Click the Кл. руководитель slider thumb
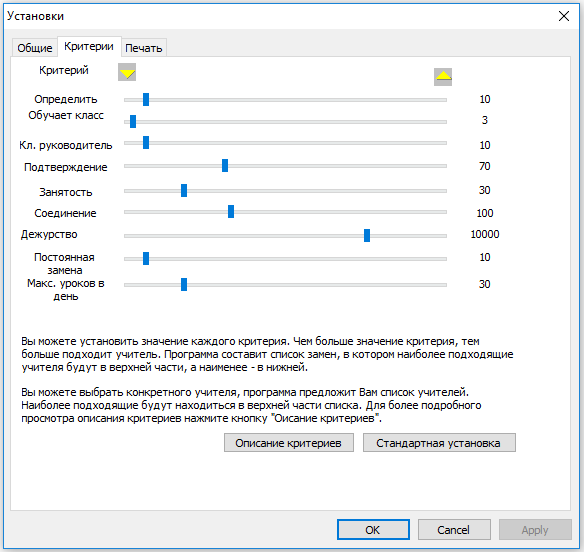584x552 pixels. [146, 142]
